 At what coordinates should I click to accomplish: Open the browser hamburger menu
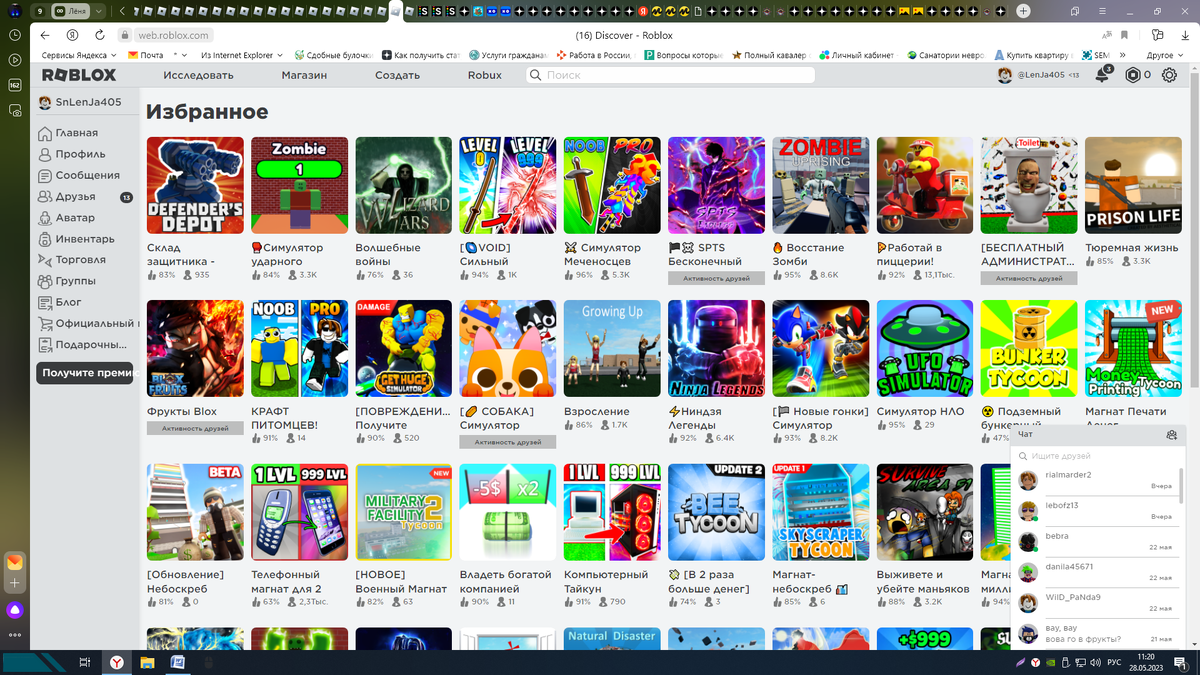click(x=1103, y=10)
